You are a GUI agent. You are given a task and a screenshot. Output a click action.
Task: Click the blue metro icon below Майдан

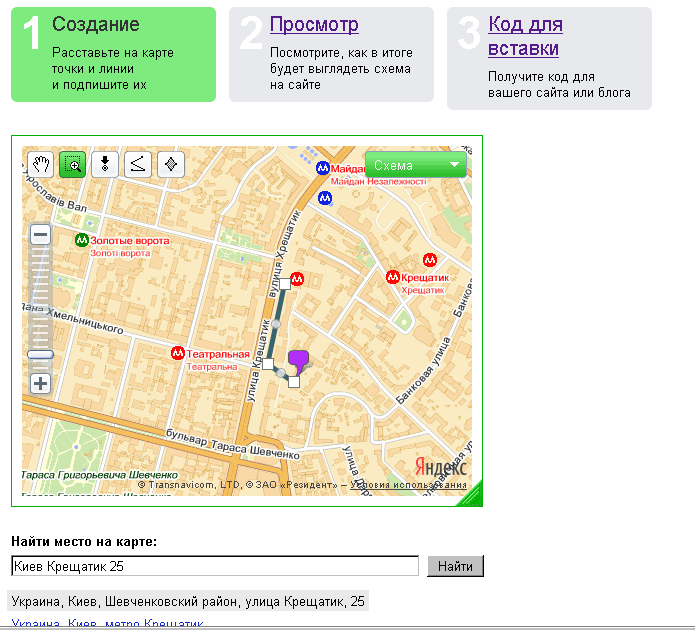[325, 198]
